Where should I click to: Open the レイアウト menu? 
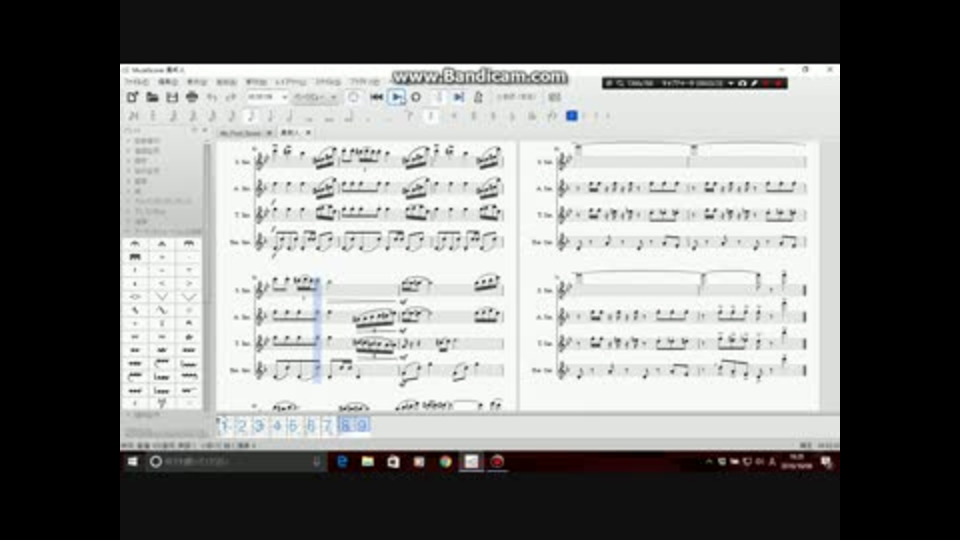point(291,82)
